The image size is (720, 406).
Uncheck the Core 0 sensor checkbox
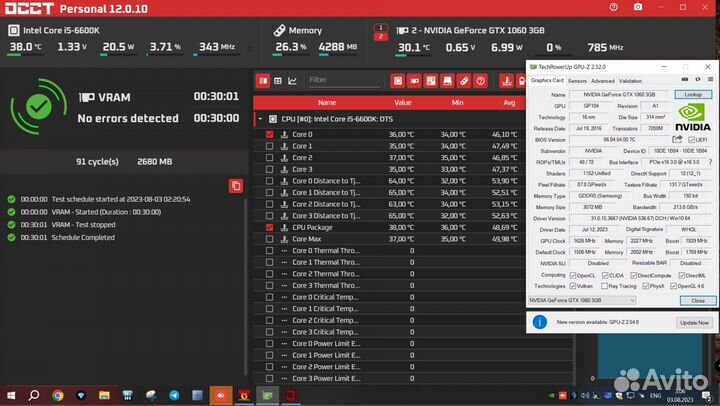click(269, 134)
